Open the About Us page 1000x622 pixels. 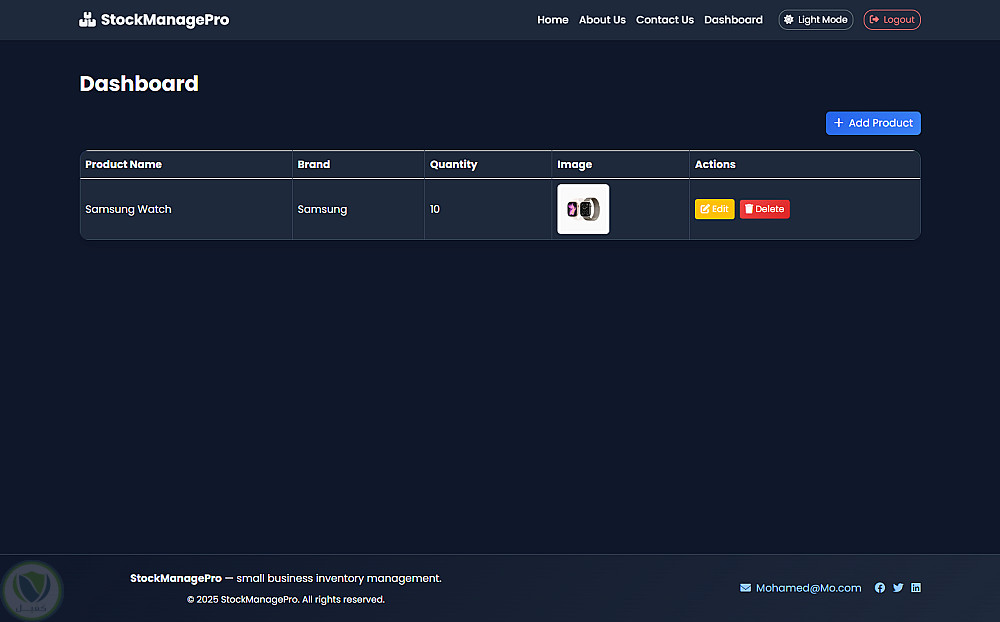602,20
